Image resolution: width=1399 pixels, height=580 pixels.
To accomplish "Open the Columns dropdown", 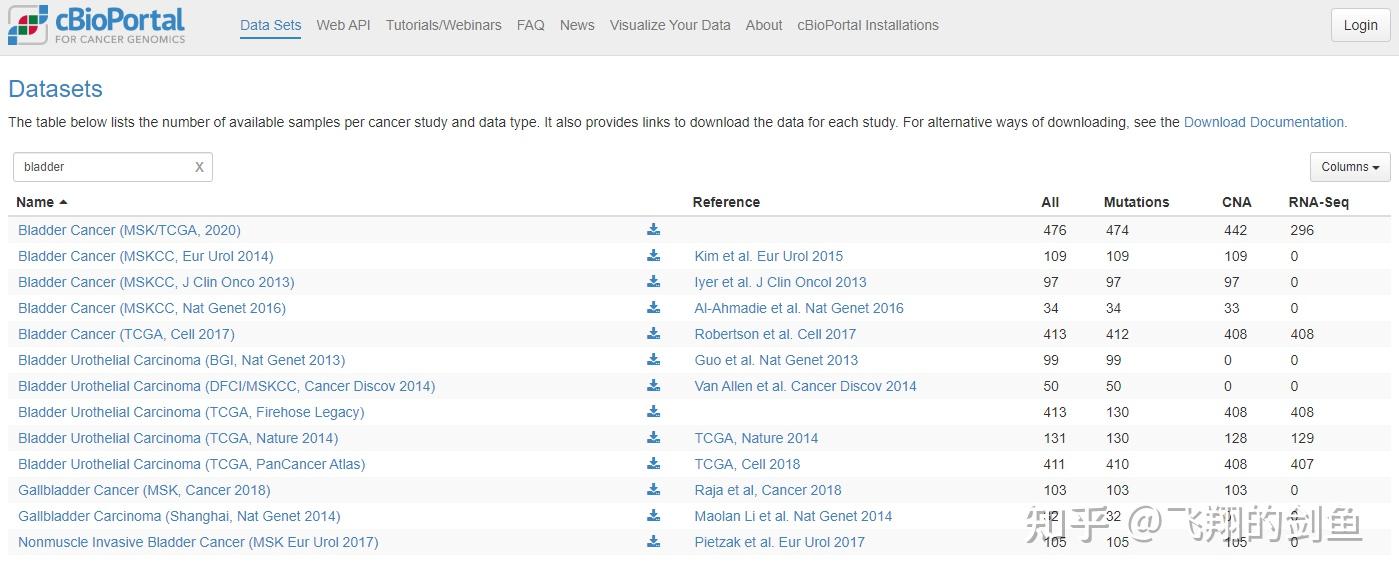I will click(1349, 167).
